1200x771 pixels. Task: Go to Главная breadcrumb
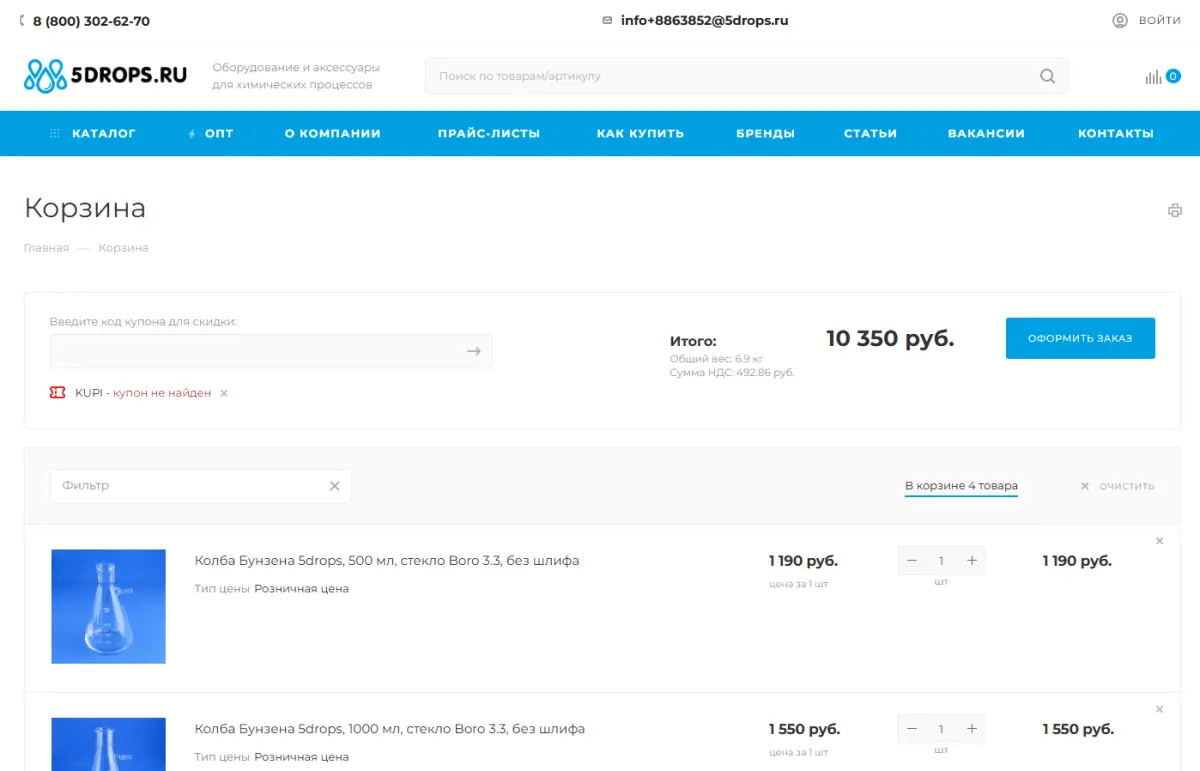pyautogui.click(x=47, y=248)
